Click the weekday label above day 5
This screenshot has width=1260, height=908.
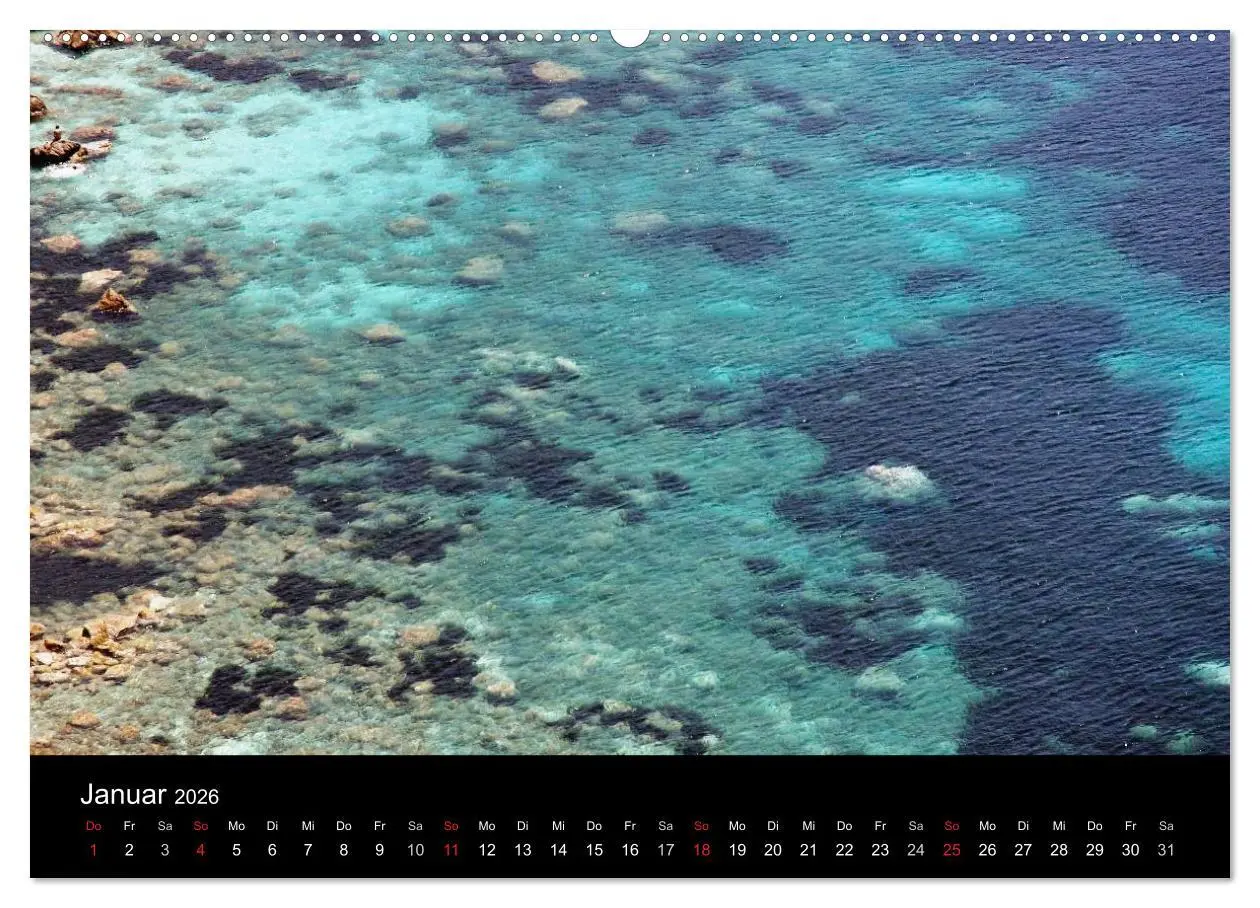coord(236,826)
